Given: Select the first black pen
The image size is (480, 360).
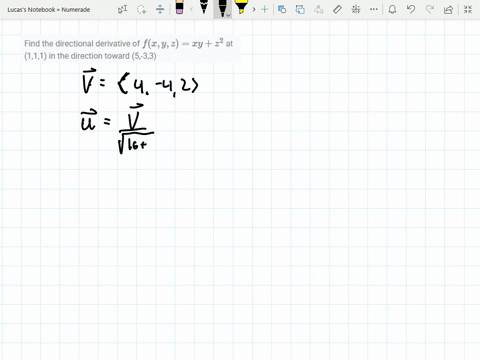Looking at the screenshot, I should 204,7.
